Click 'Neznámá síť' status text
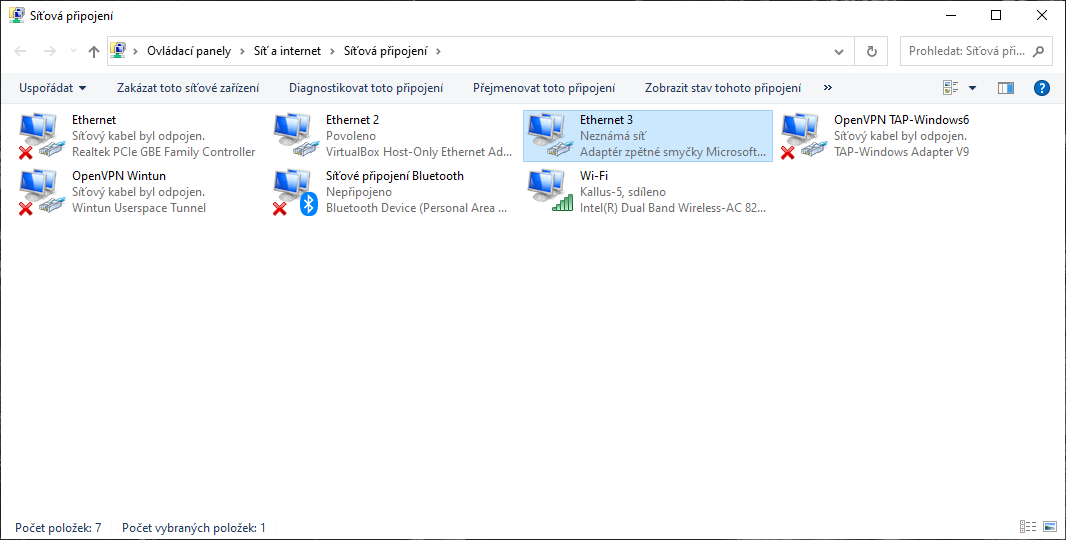This screenshot has height=540, width=1066. [613, 136]
